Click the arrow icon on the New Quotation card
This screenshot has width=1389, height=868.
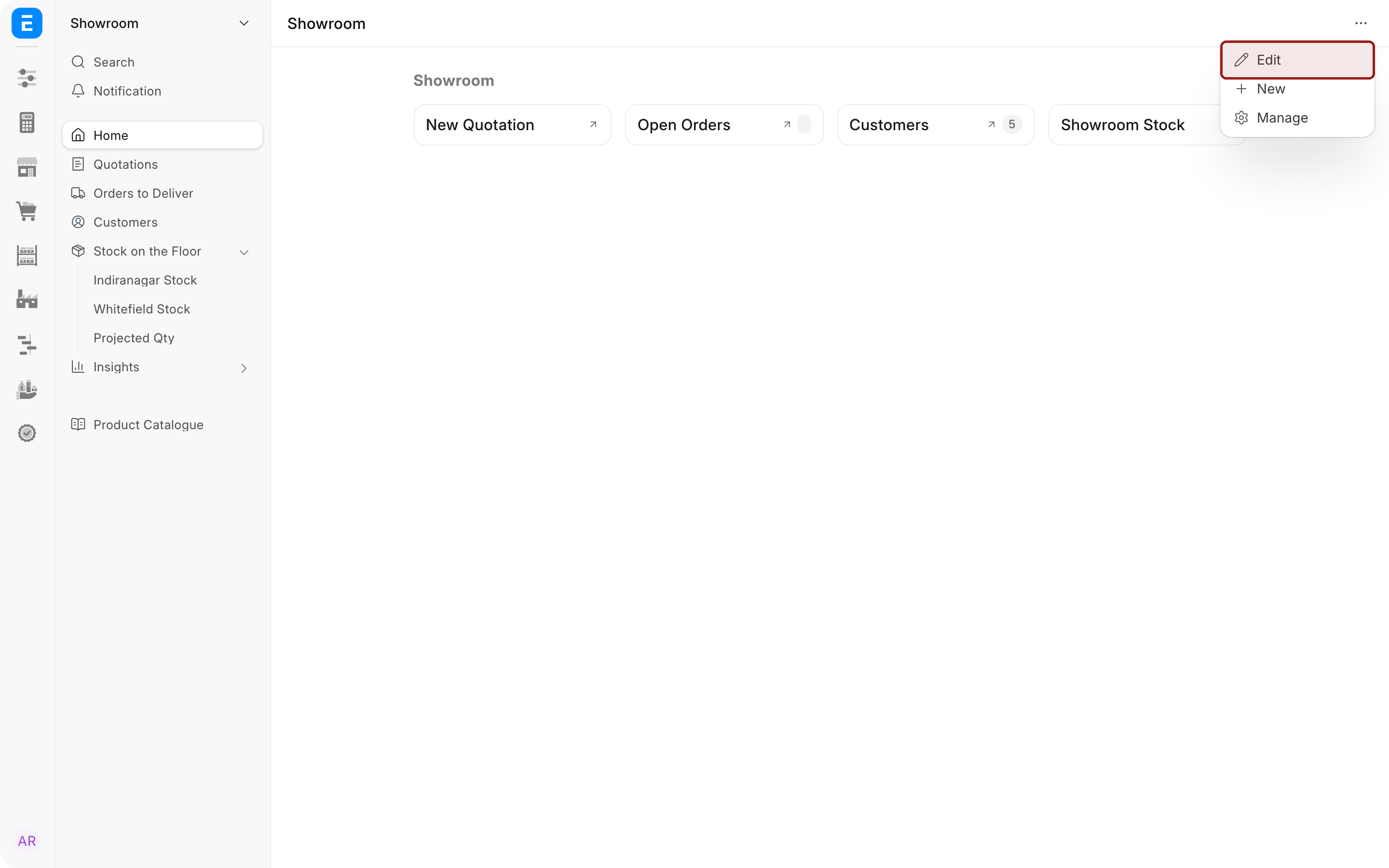click(593, 124)
